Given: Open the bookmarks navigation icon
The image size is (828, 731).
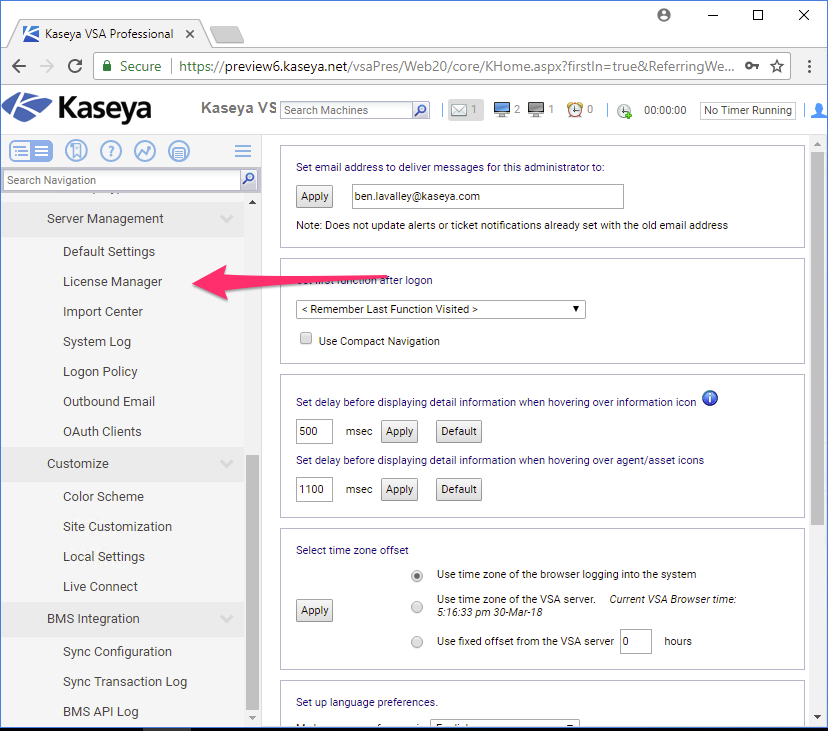Looking at the screenshot, I should point(76,151).
